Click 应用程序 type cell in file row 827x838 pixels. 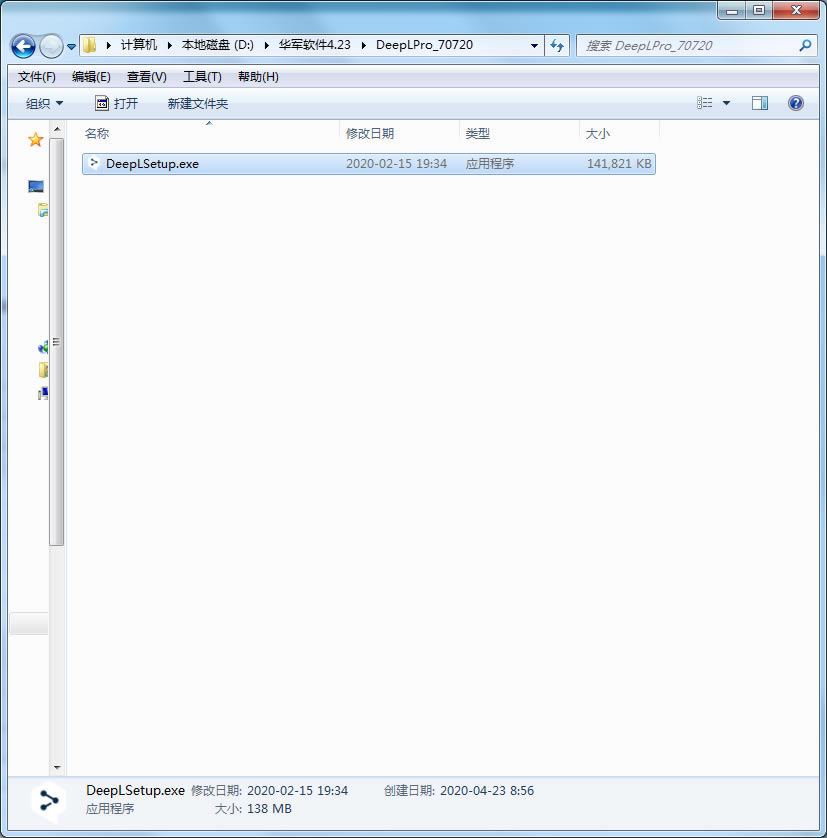490,164
